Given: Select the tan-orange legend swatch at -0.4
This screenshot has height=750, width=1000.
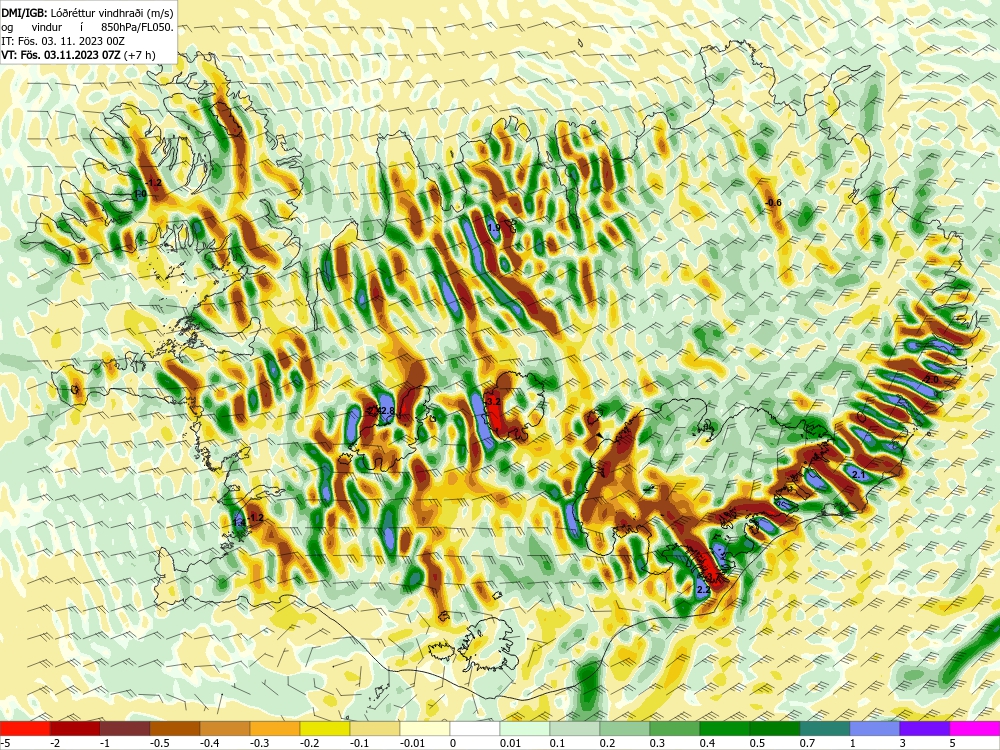Looking at the screenshot, I should (225, 728).
